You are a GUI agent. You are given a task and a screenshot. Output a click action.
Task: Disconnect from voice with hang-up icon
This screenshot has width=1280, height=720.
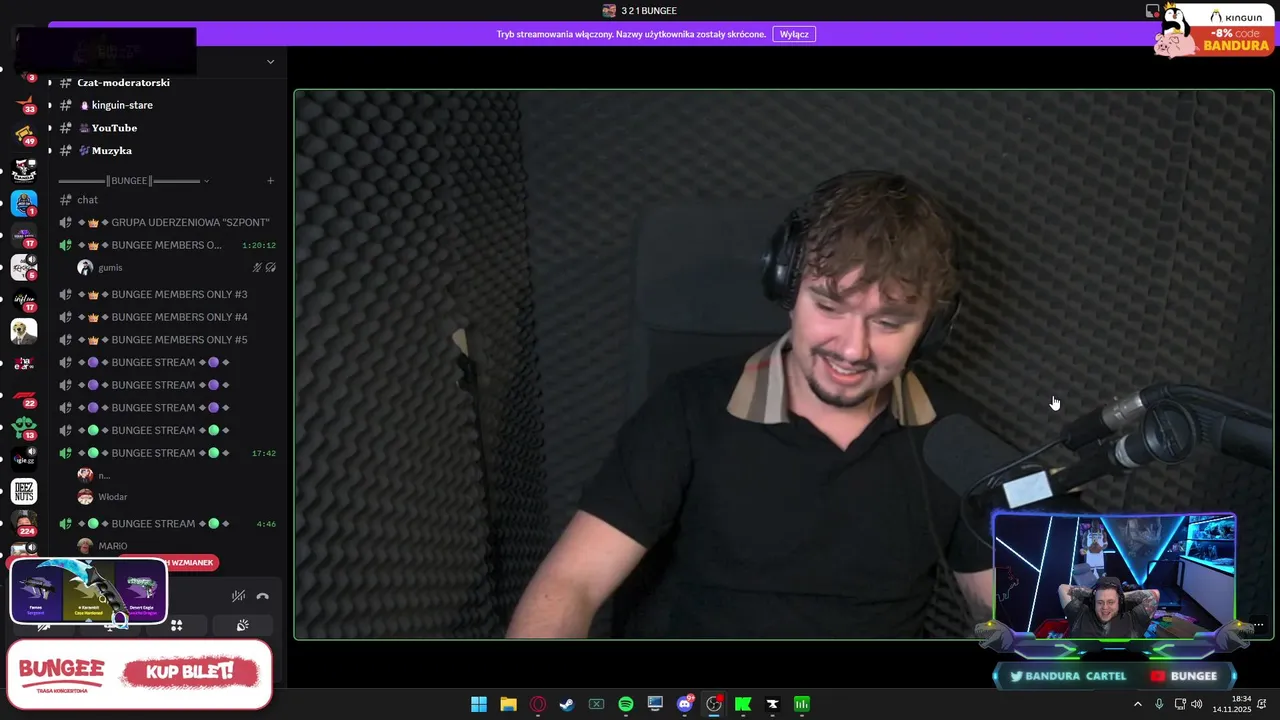click(x=262, y=596)
